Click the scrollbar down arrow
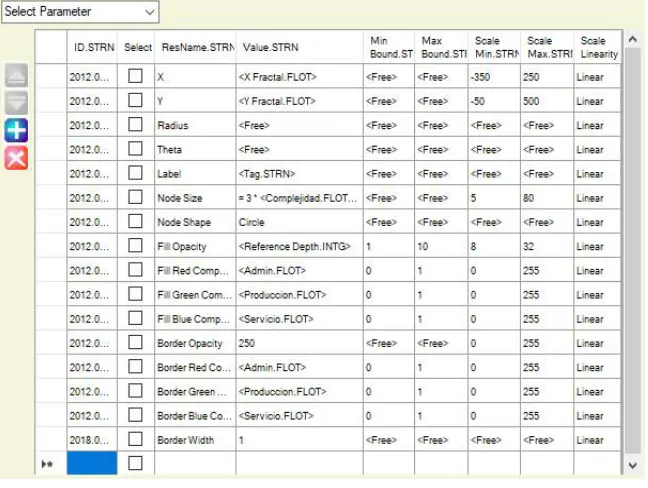Image resolution: width=648 pixels, height=488 pixels. pos(632,466)
